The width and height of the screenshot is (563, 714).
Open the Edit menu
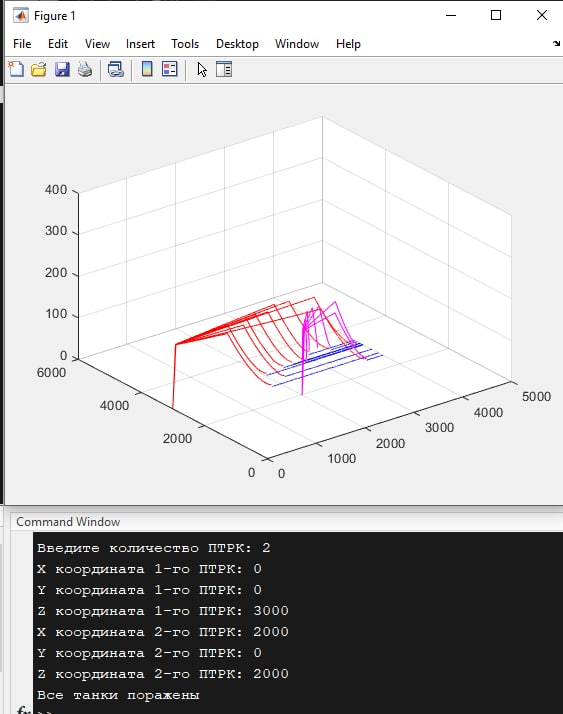click(58, 44)
